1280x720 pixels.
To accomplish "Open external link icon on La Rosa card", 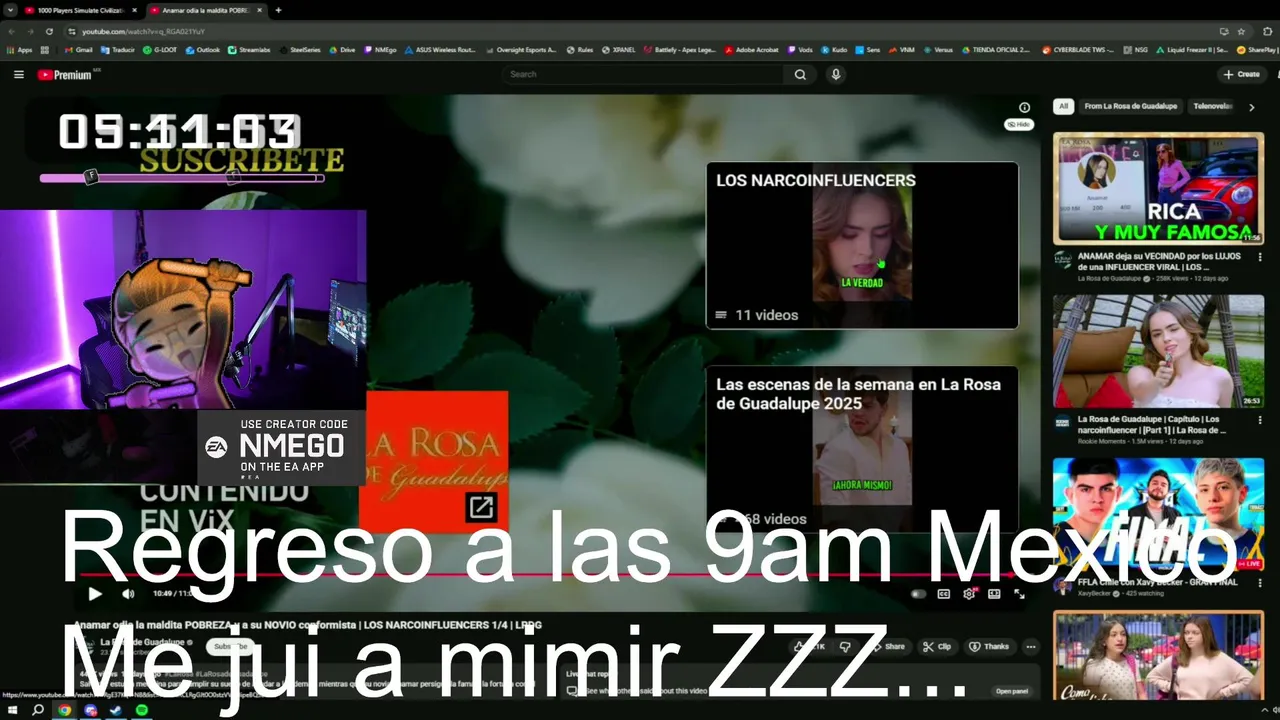I will click(x=481, y=507).
